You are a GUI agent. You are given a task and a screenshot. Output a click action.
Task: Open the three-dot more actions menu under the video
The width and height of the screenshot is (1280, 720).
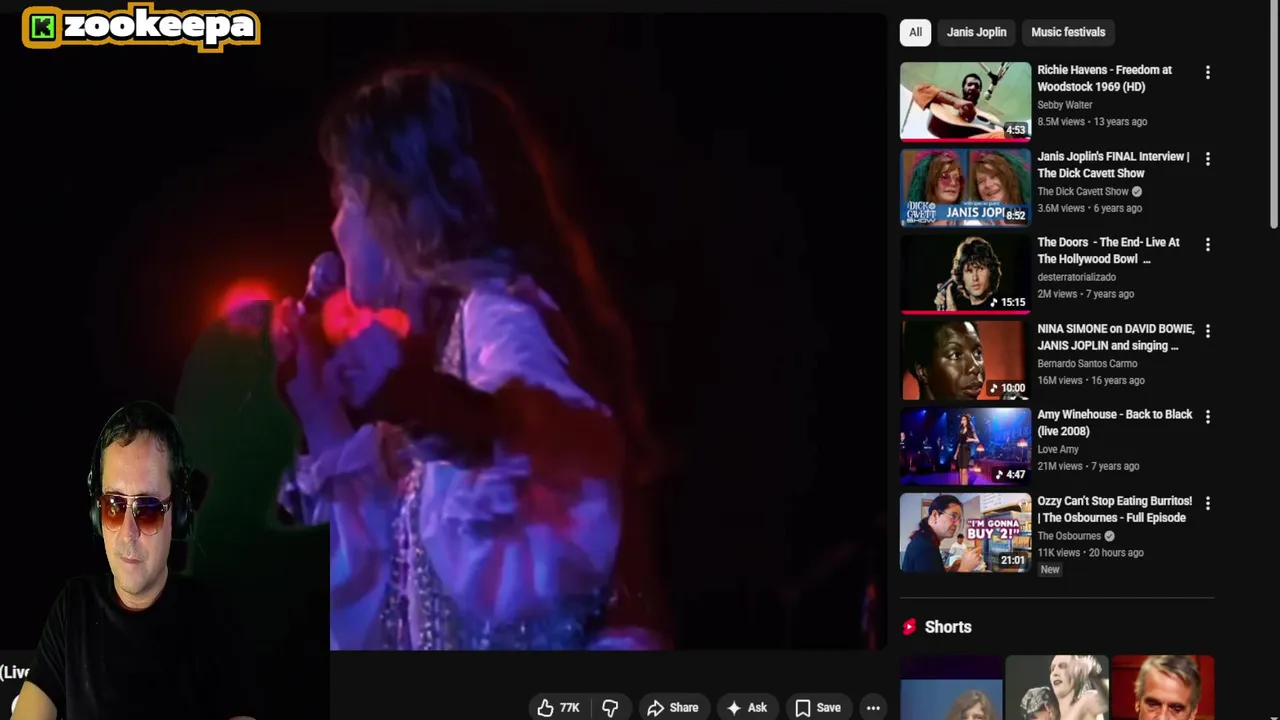873,708
